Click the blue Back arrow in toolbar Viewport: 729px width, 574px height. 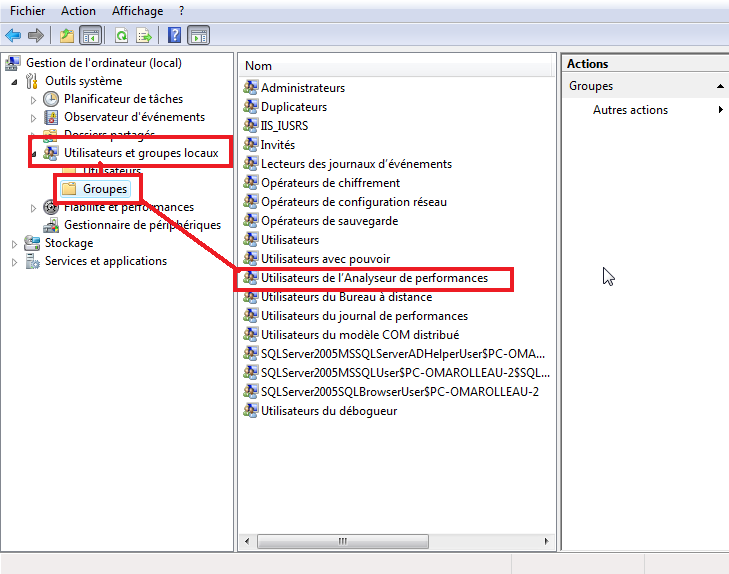point(13,35)
